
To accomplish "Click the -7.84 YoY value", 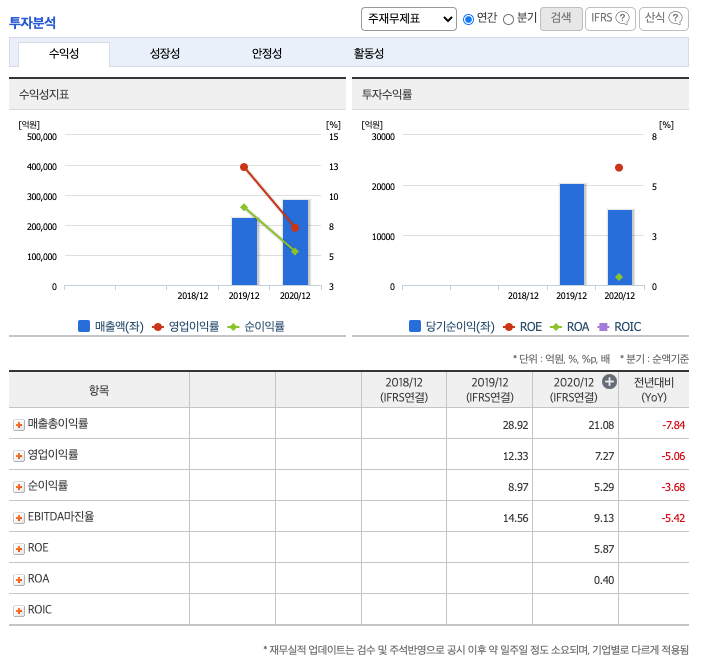I will (673, 425).
